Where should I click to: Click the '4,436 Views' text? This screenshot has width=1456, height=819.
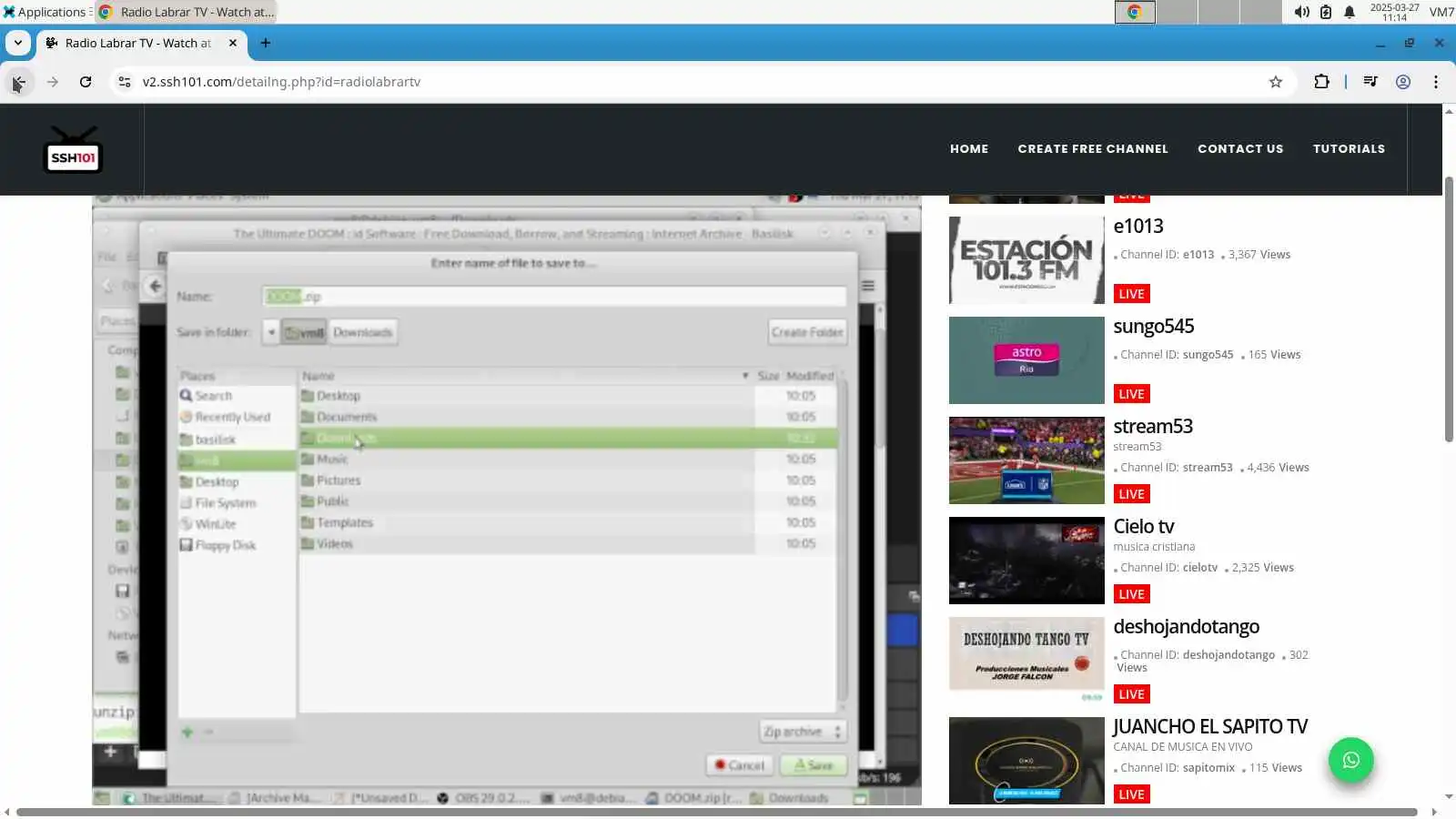click(x=1279, y=468)
